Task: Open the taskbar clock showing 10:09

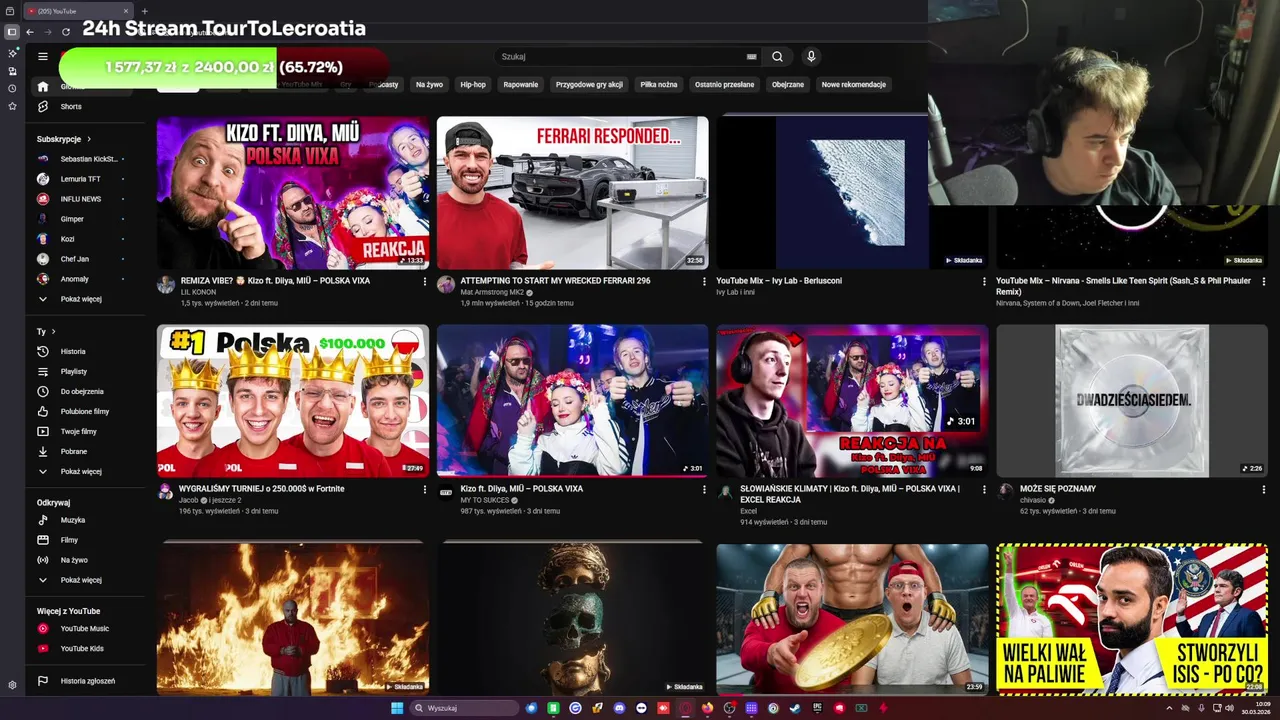Action: click(1255, 708)
